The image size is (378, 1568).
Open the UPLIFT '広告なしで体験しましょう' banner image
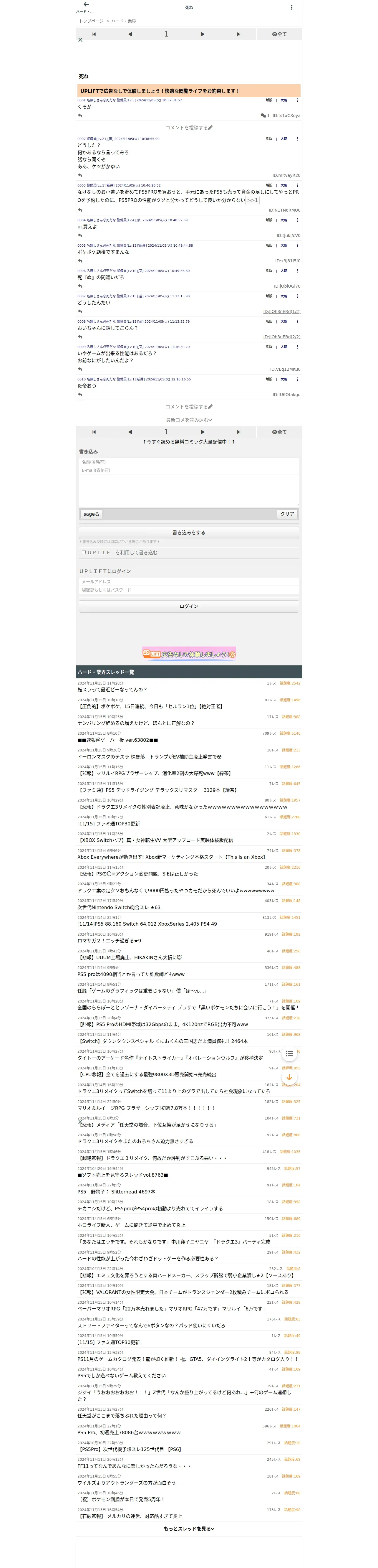pyautogui.click(x=189, y=654)
